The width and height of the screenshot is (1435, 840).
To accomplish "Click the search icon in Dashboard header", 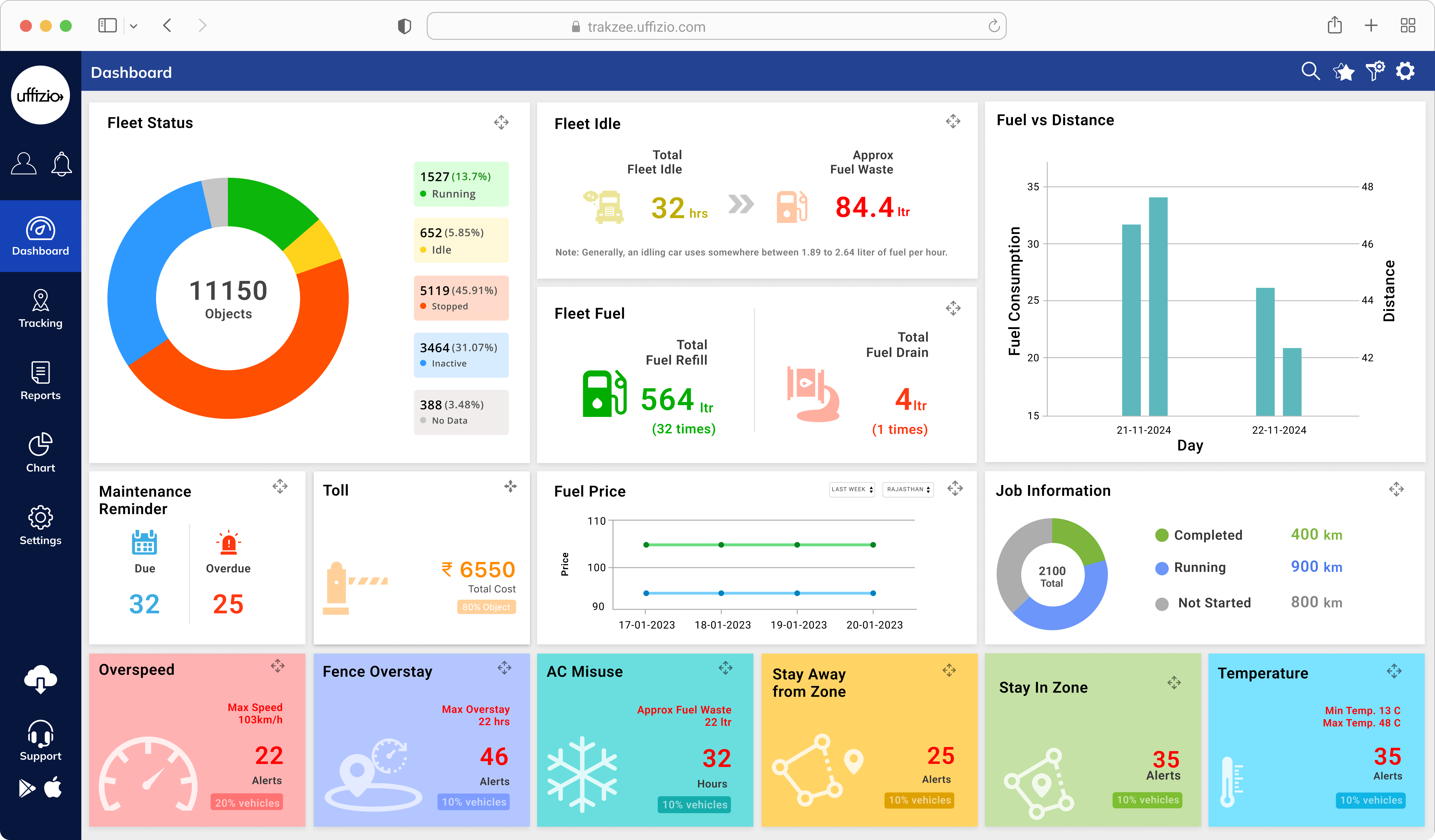I will point(1310,71).
